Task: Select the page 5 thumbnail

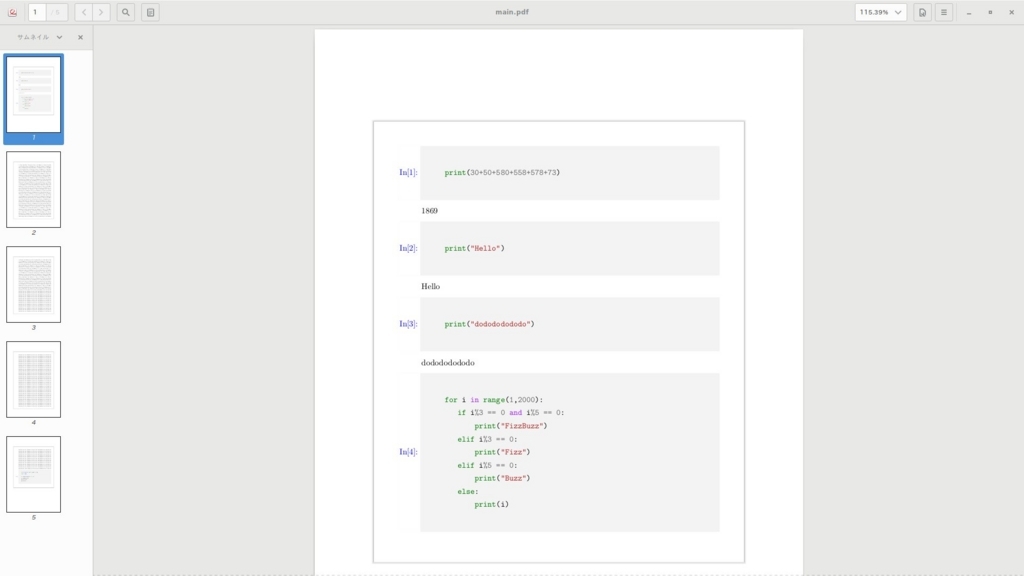Action: coord(33,474)
